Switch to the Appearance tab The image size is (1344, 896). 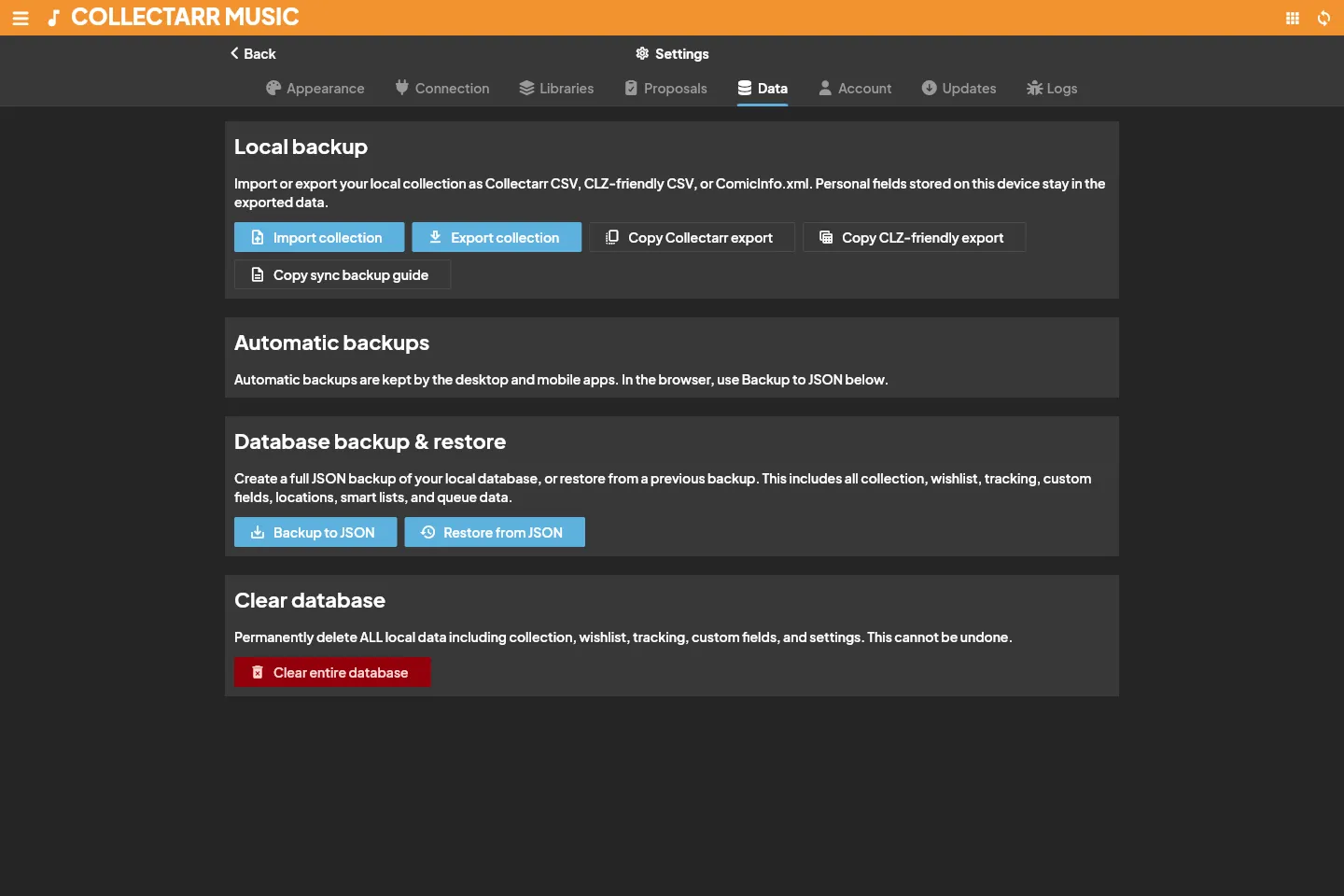315,88
